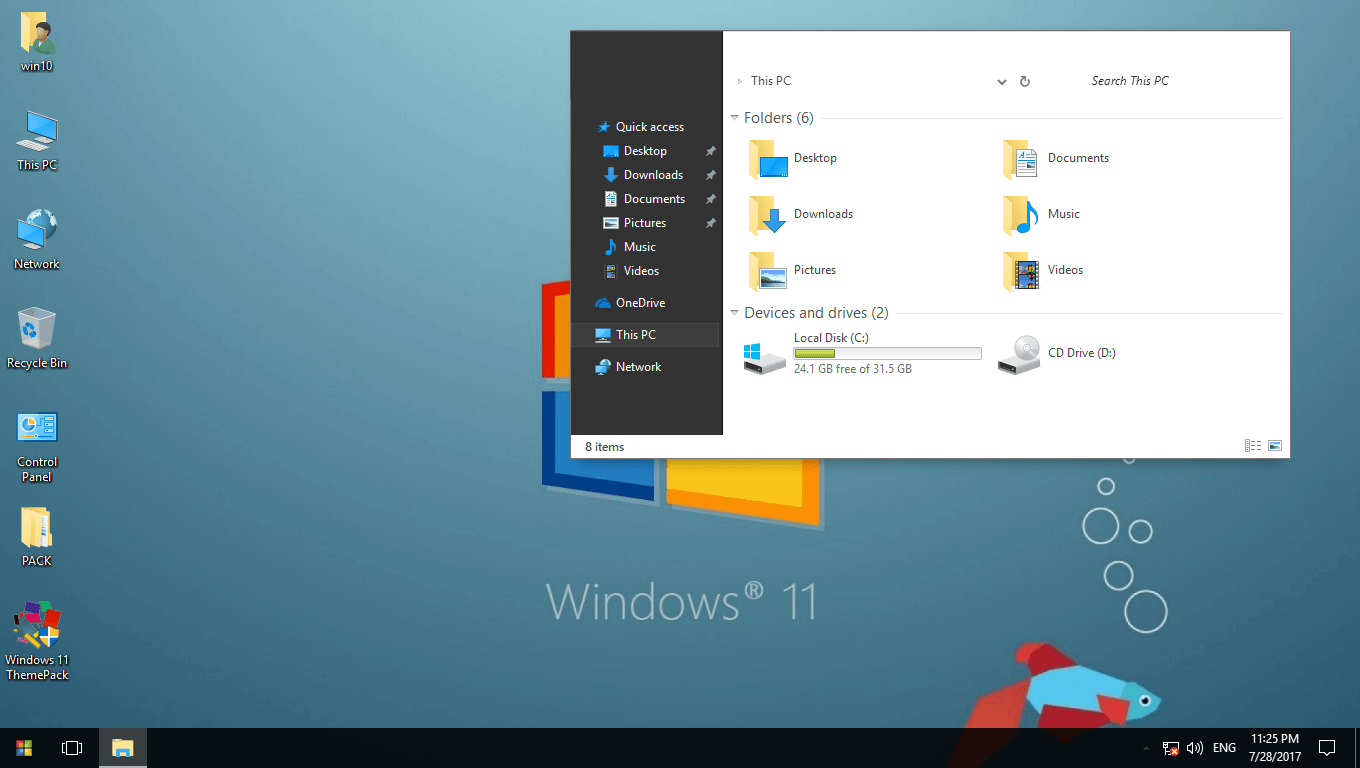Open the Network desktop icon

coord(37,240)
